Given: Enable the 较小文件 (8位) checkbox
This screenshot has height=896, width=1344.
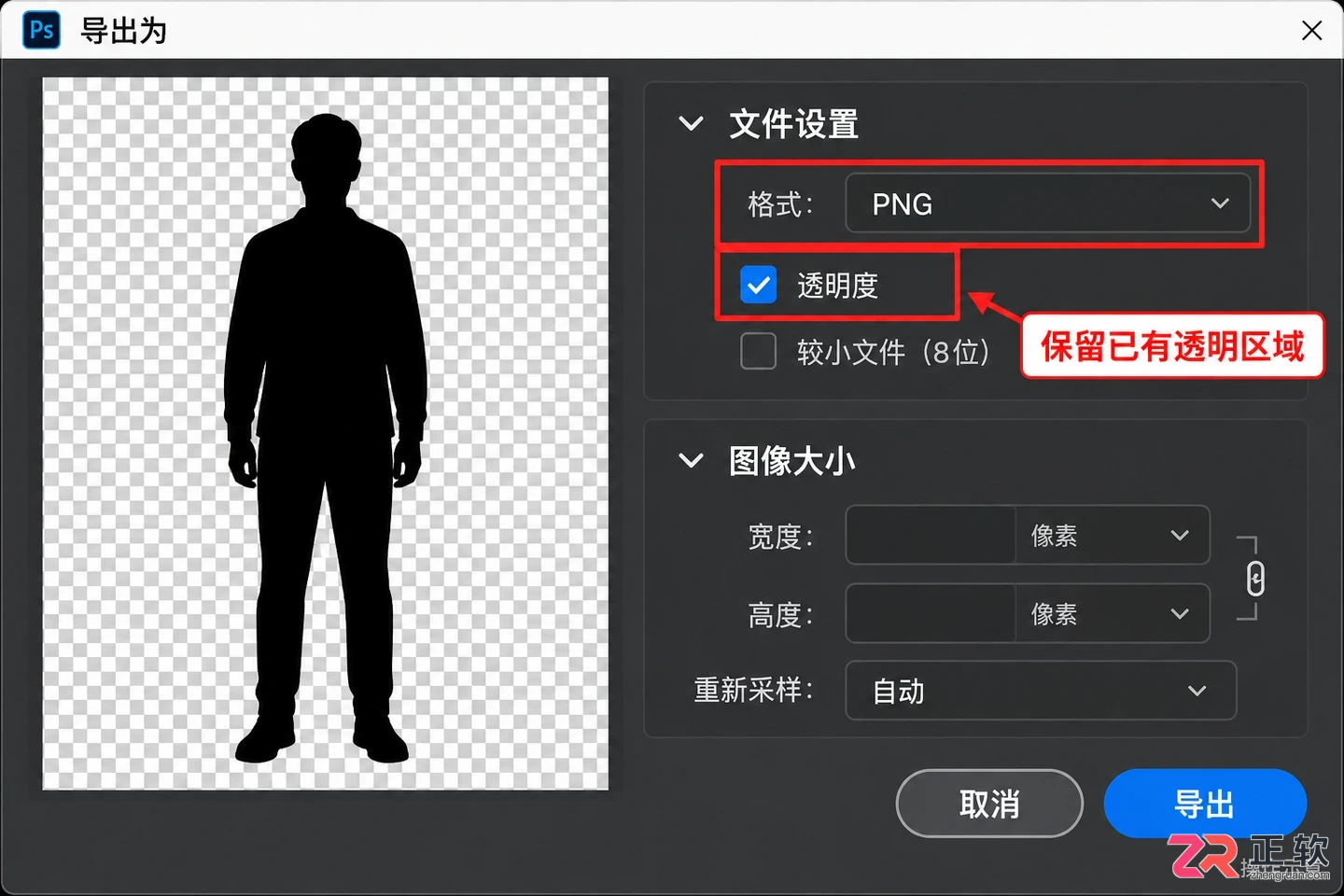Looking at the screenshot, I should (758, 352).
